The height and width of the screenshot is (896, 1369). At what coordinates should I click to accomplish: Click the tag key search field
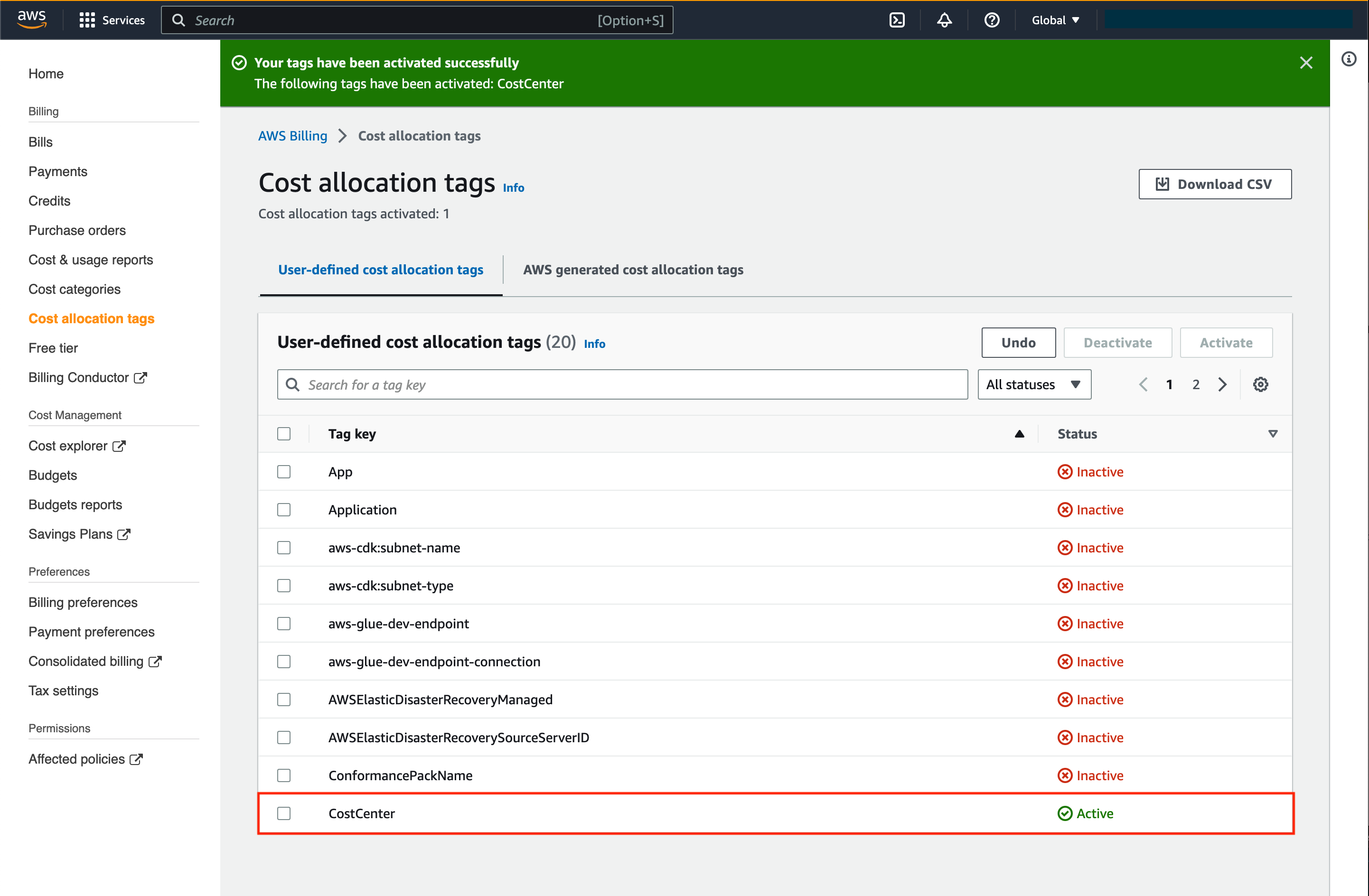(x=621, y=384)
